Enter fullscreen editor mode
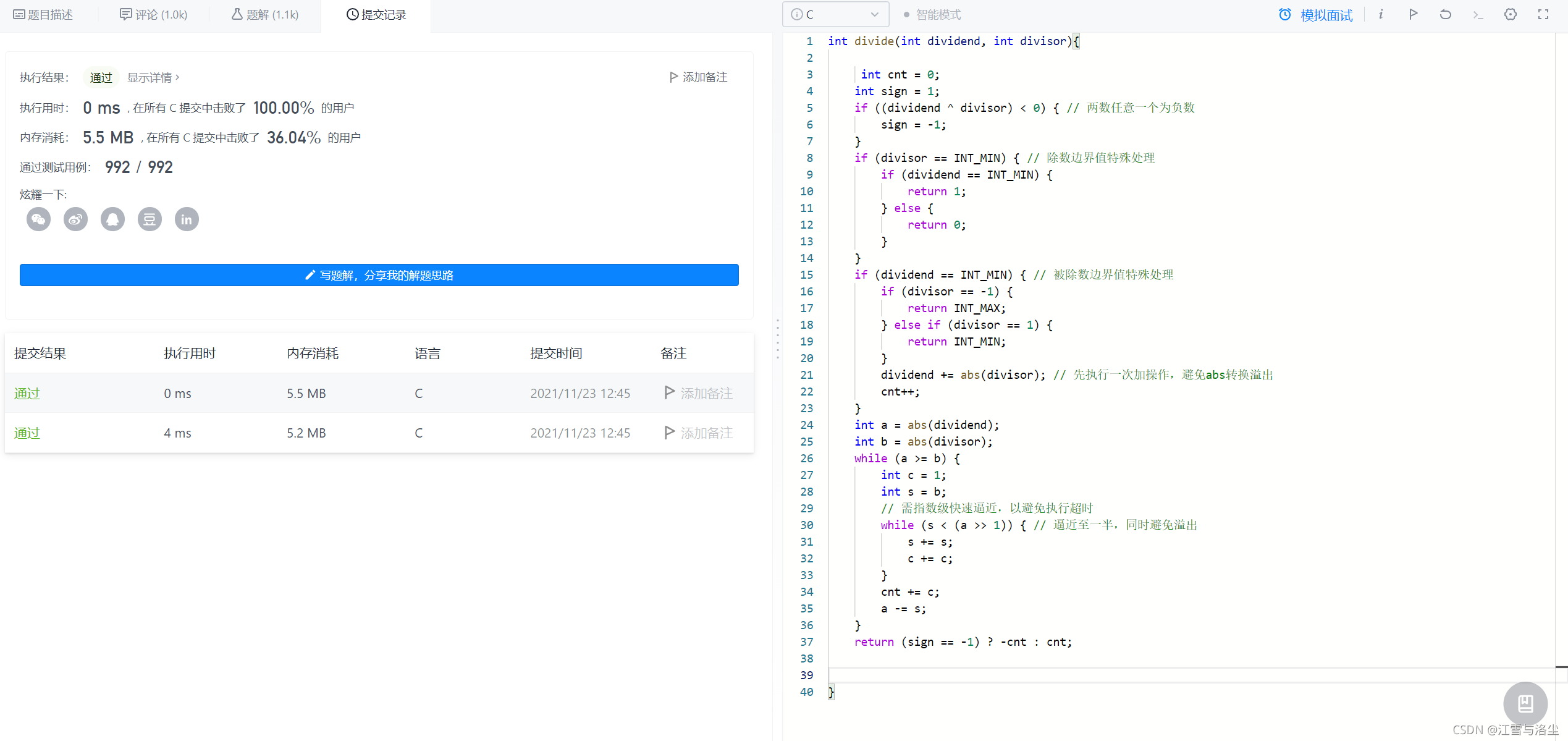The image size is (1568, 741). [1543, 14]
